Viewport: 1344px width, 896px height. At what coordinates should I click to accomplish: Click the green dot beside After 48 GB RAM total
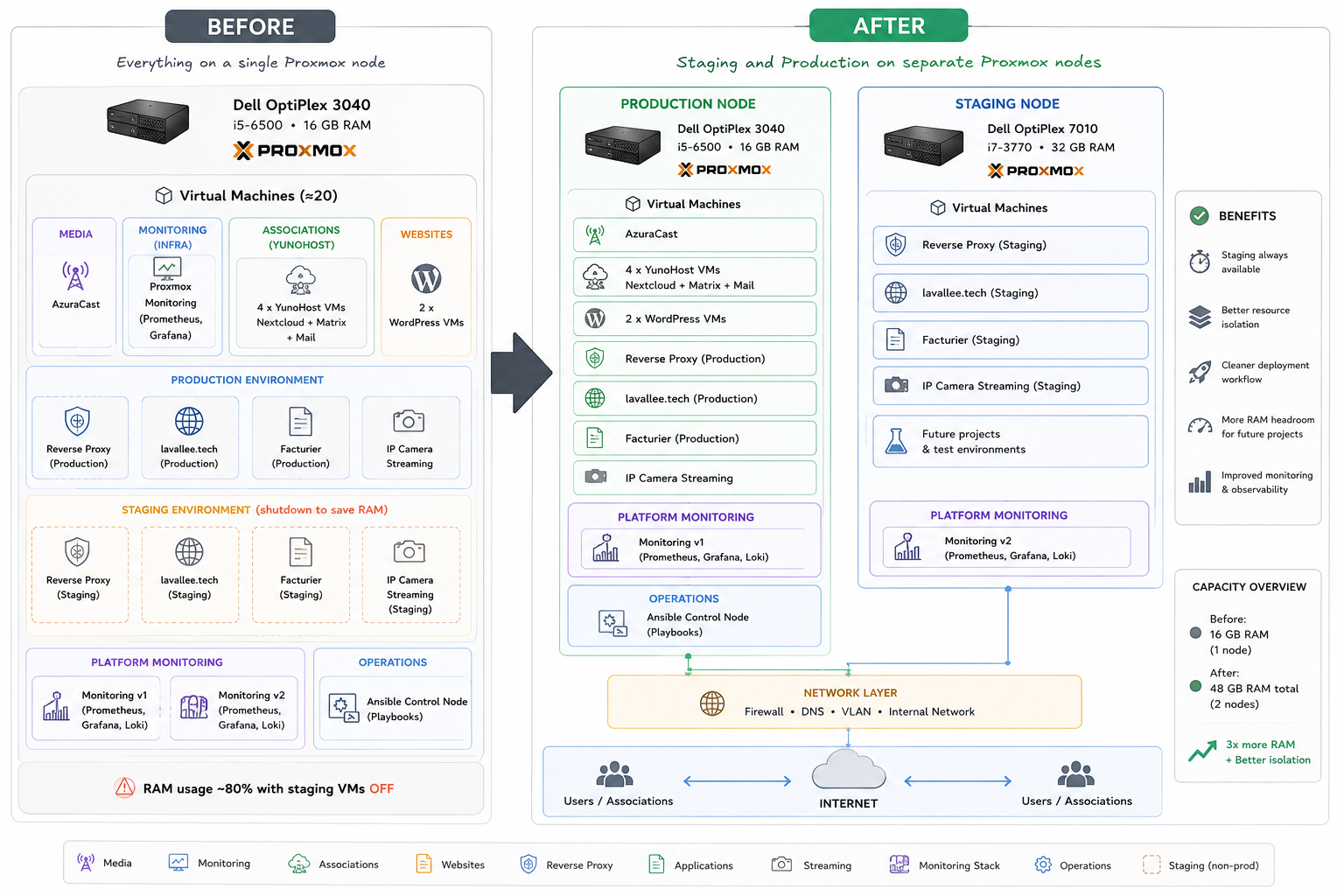1195,686
